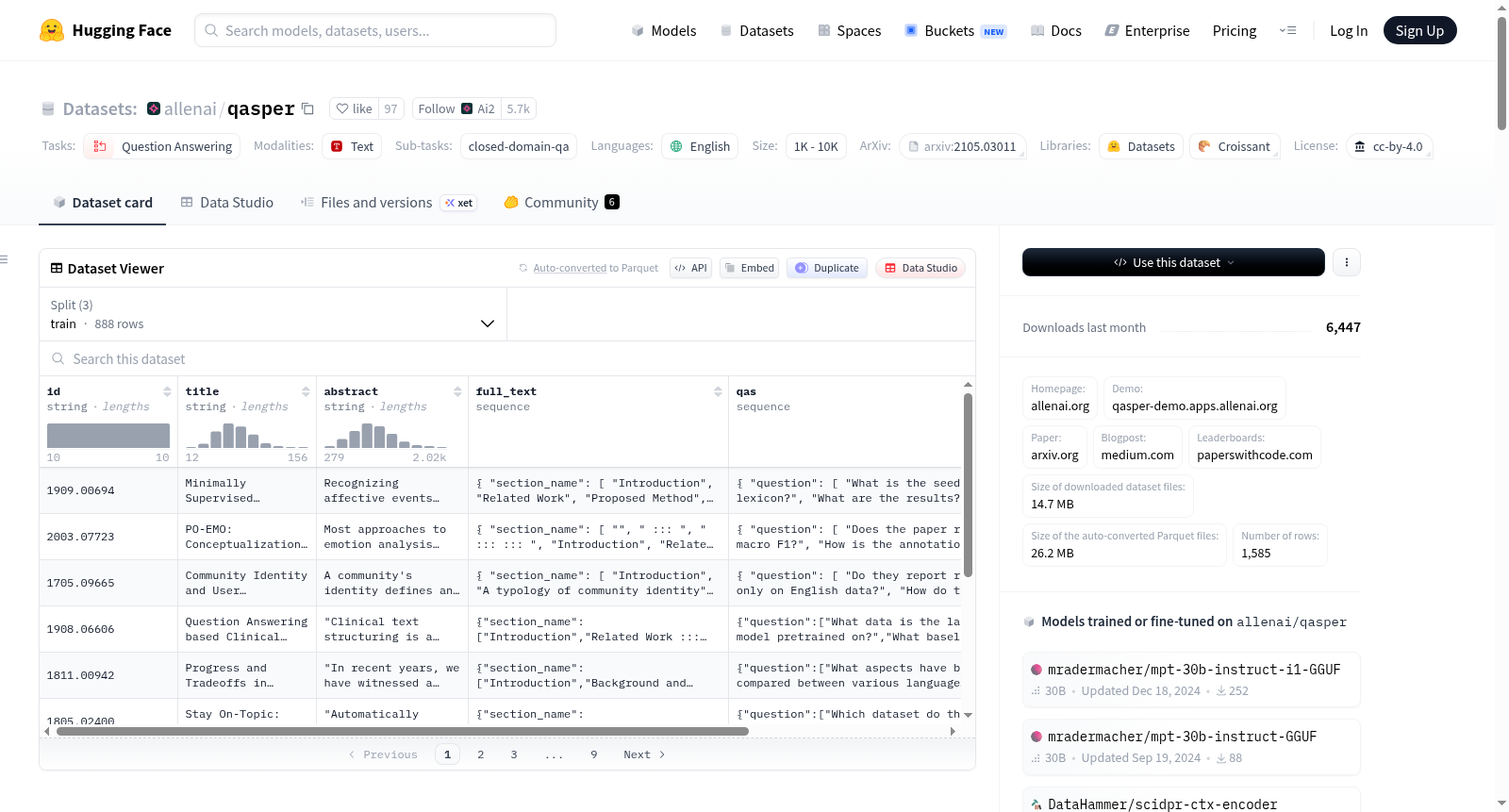Click the allenai organization avatar
Screen dimensions: 1509x812
click(x=154, y=108)
